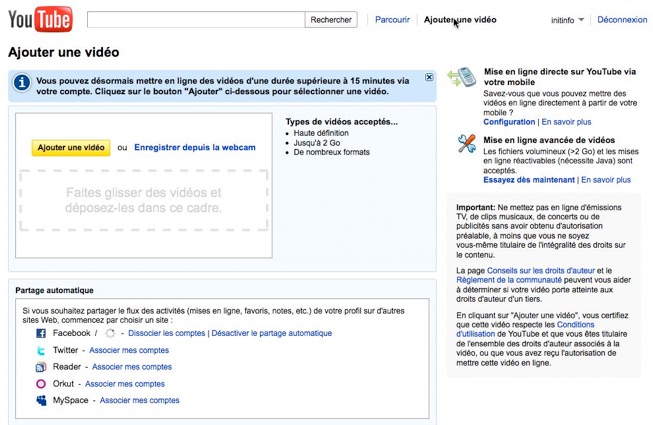
Task: Close the blue info notification banner
Action: (429, 77)
